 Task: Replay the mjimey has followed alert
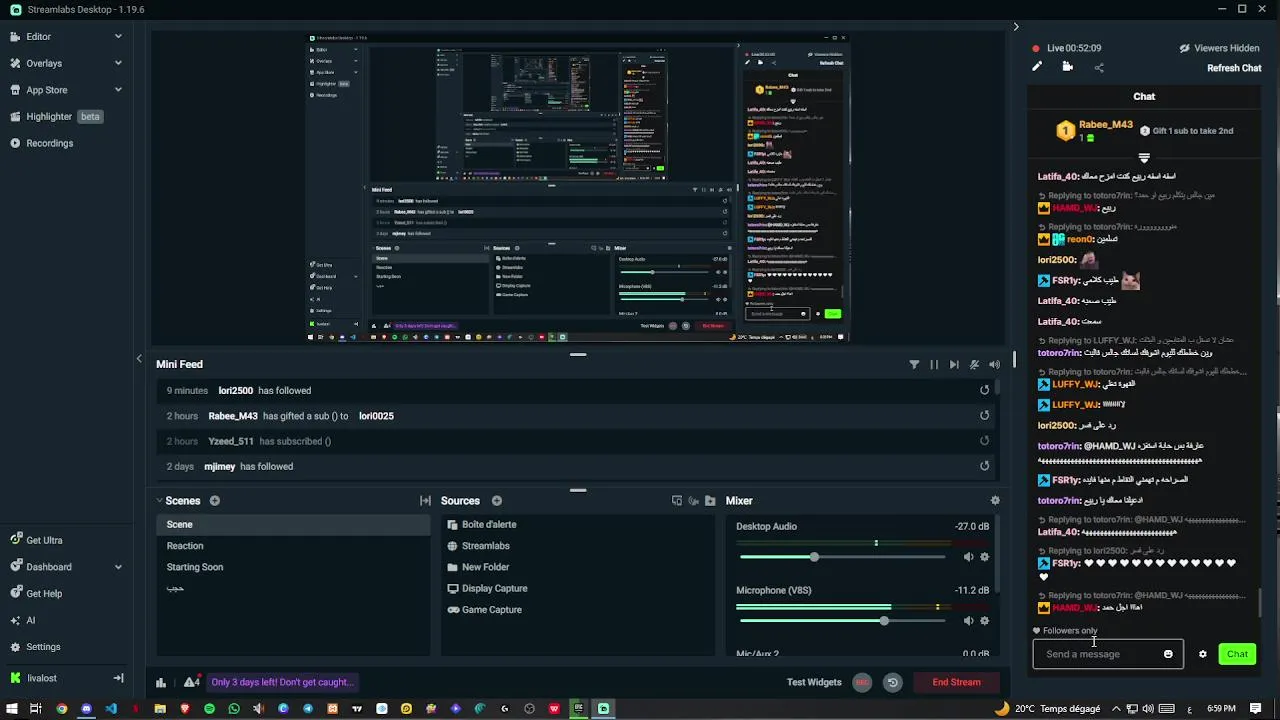(985, 466)
